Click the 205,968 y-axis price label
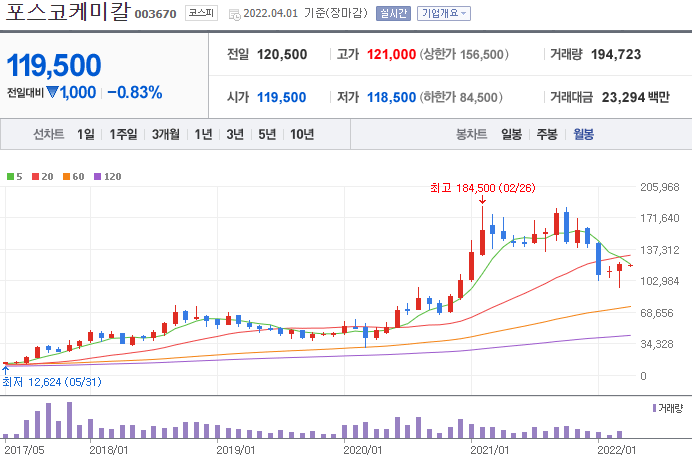This screenshot has width=692, height=460. tap(660, 187)
